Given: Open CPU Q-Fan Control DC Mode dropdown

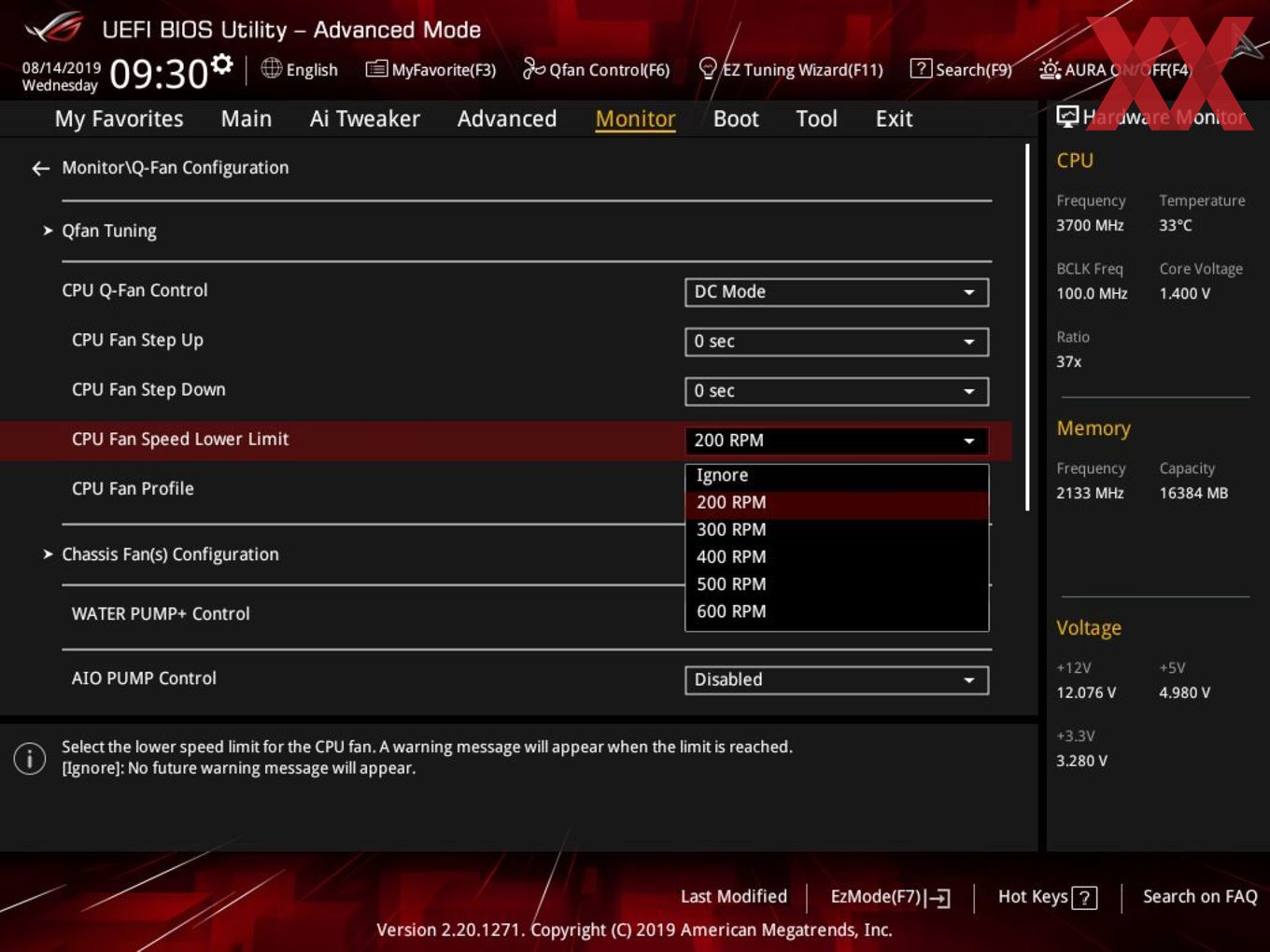Looking at the screenshot, I should click(837, 292).
